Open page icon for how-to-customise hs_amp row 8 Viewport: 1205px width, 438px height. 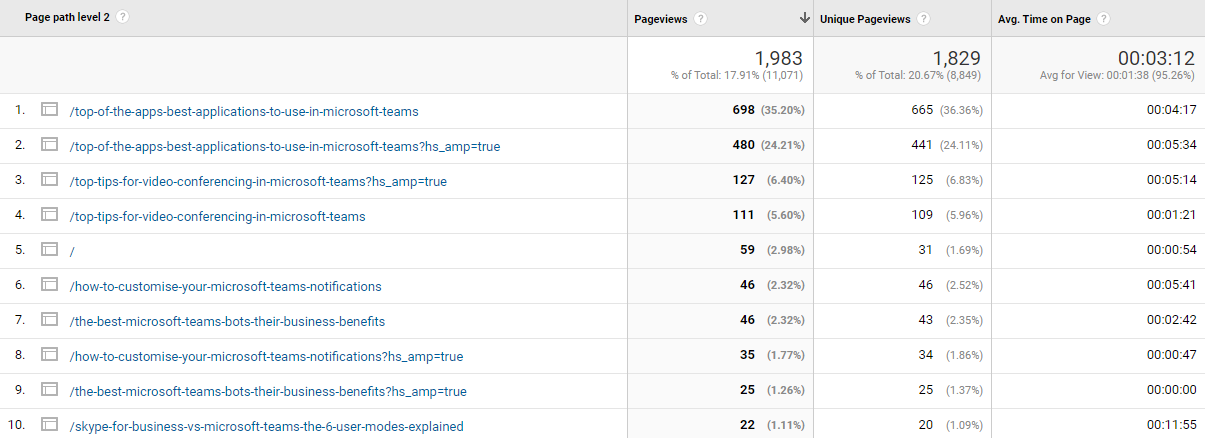(49, 355)
